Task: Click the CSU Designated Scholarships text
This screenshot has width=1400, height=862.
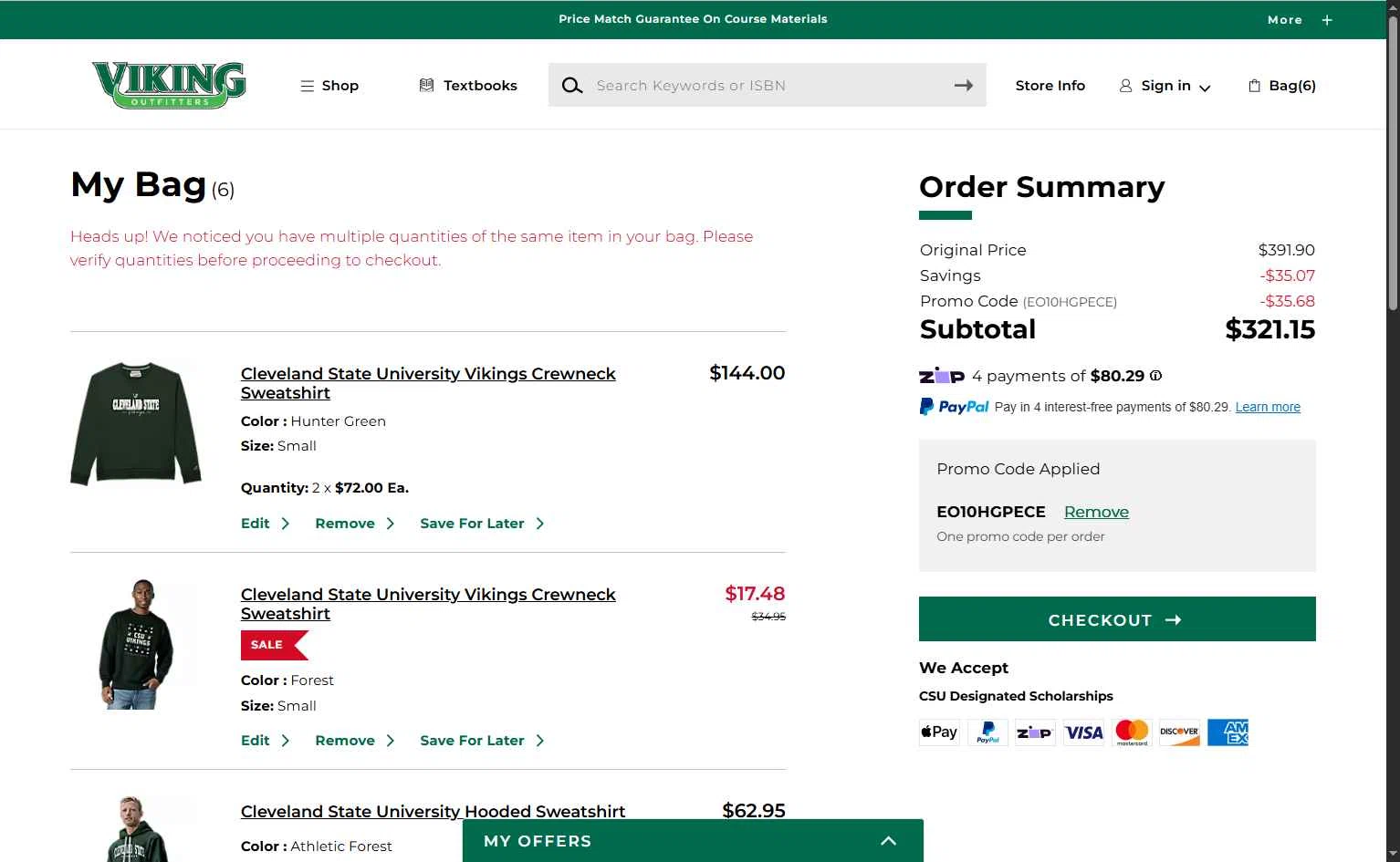Action: click(1016, 696)
